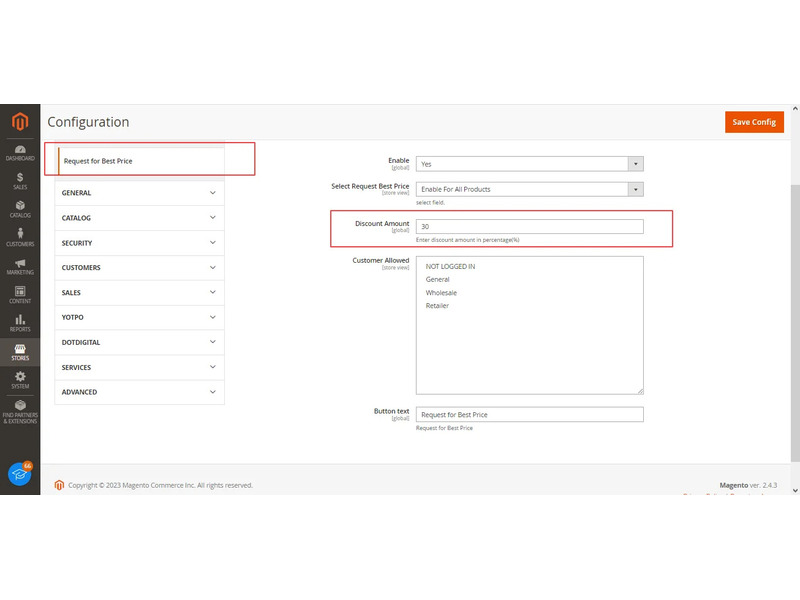Click the scrollbar up arrow
Viewport: 800px width, 600px height.
[795, 109]
